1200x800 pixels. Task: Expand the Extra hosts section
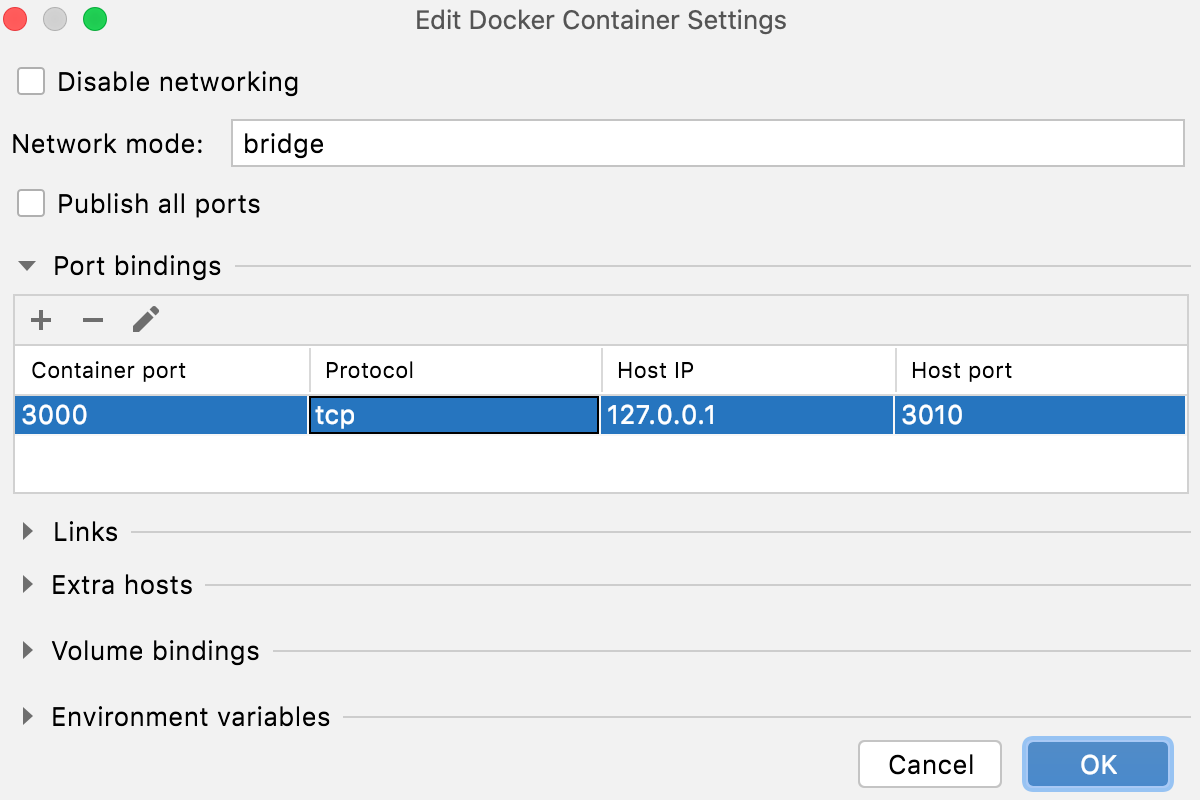click(25, 585)
